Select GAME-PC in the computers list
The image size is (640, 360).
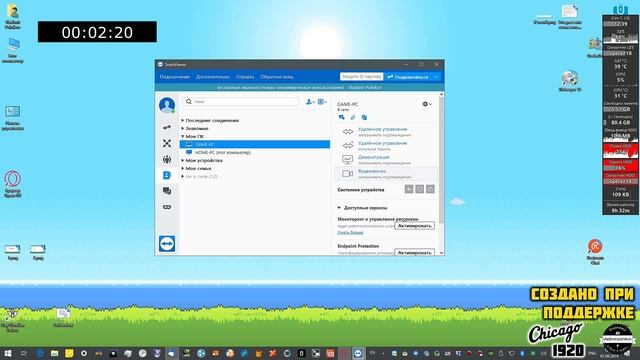point(255,144)
